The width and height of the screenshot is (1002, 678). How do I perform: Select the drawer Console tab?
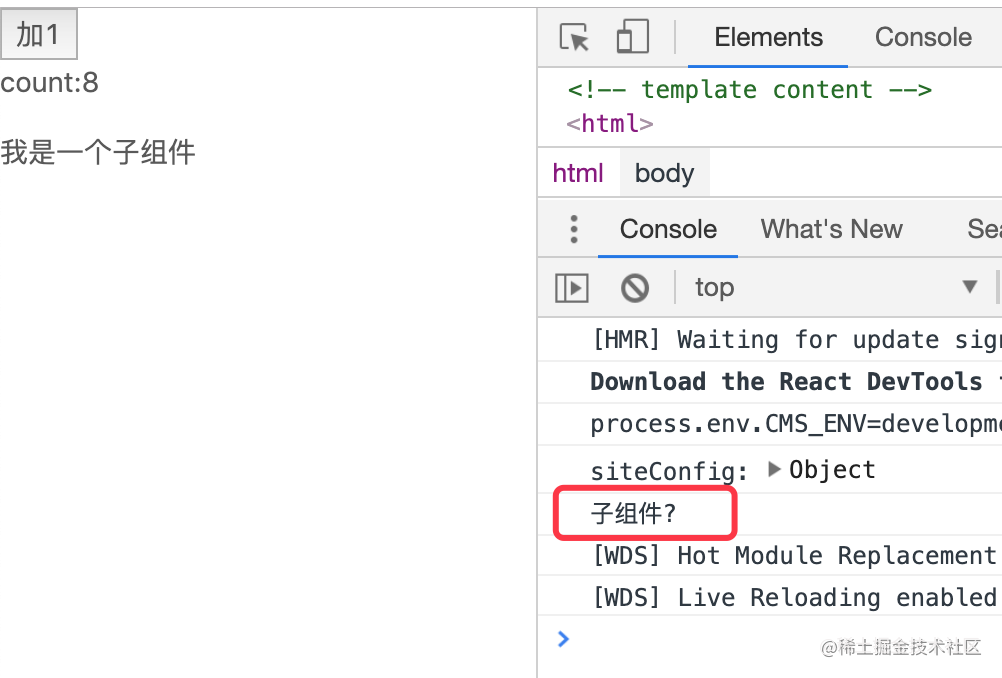(x=668, y=229)
